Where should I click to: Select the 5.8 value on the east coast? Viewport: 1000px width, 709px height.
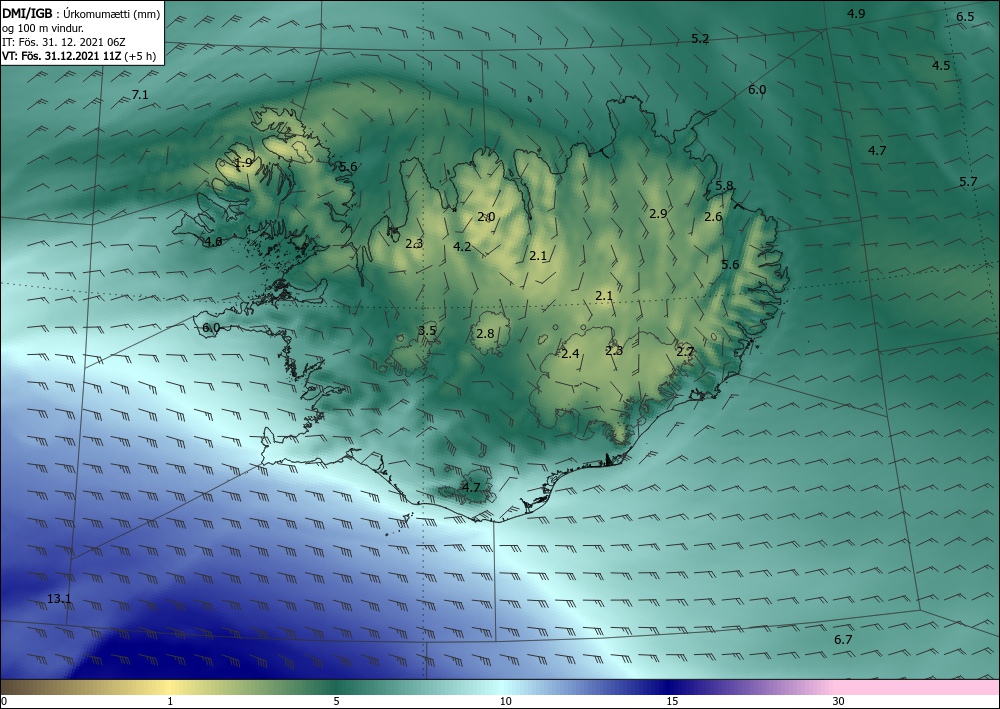(x=724, y=186)
